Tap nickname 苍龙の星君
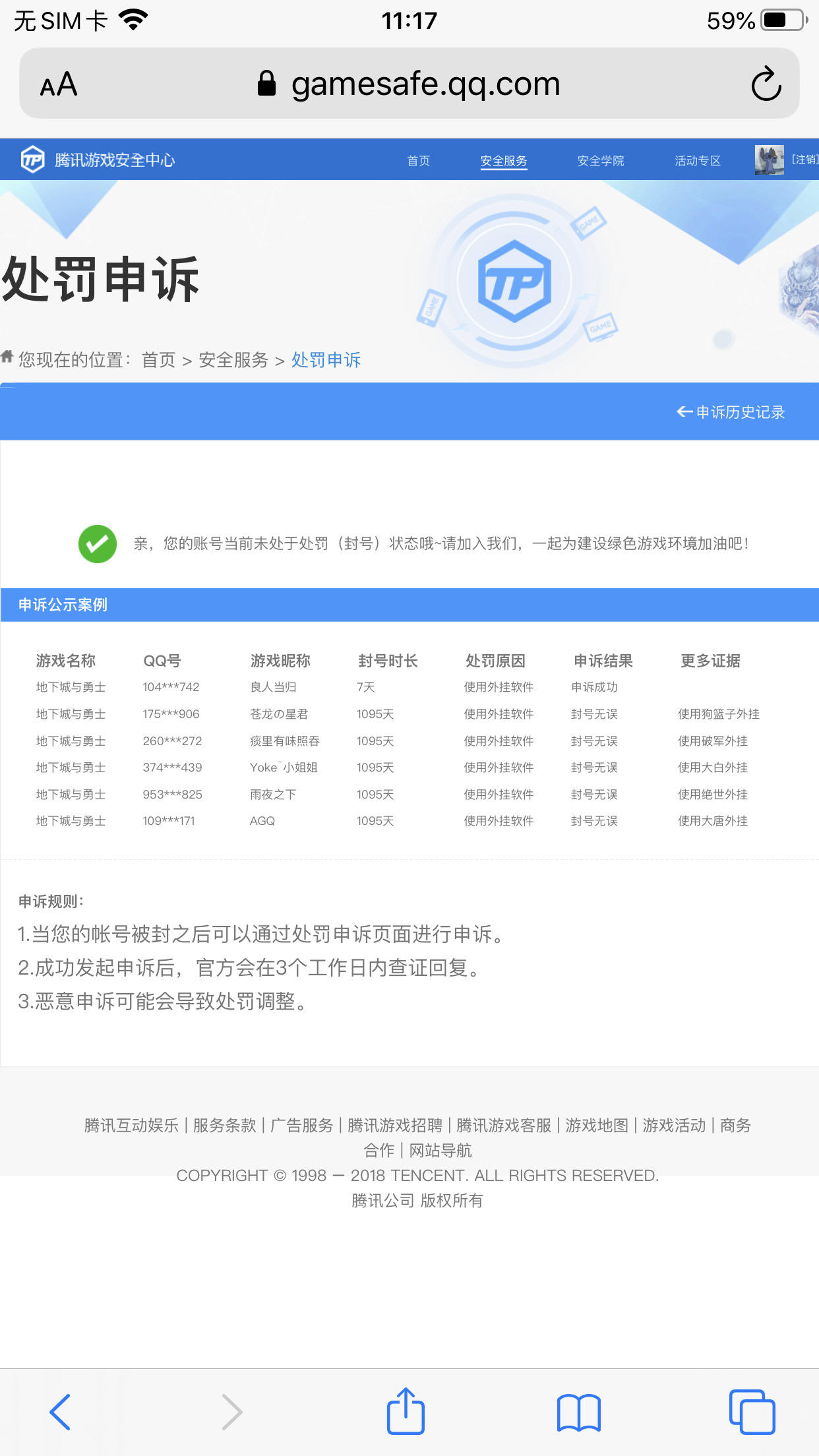819x1456 pixels. 279,714
